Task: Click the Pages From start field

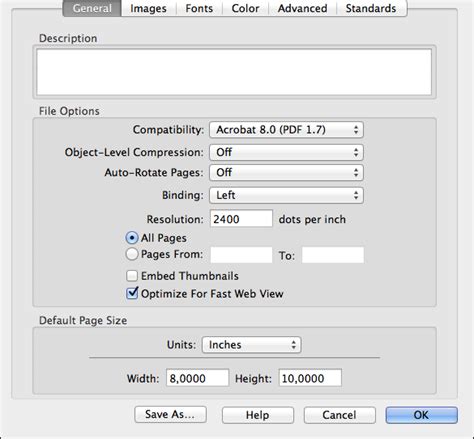Action: tap(241, 255)
